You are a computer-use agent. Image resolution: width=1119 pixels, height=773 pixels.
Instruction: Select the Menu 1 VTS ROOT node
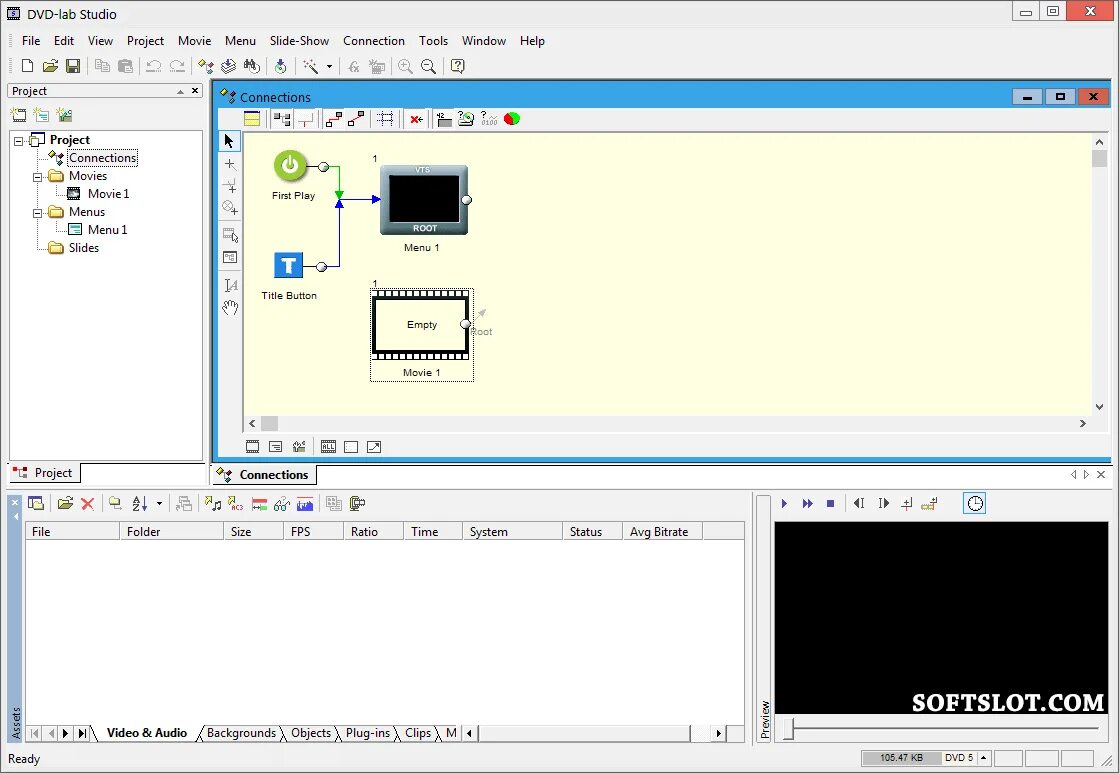(x=424, y=200)
